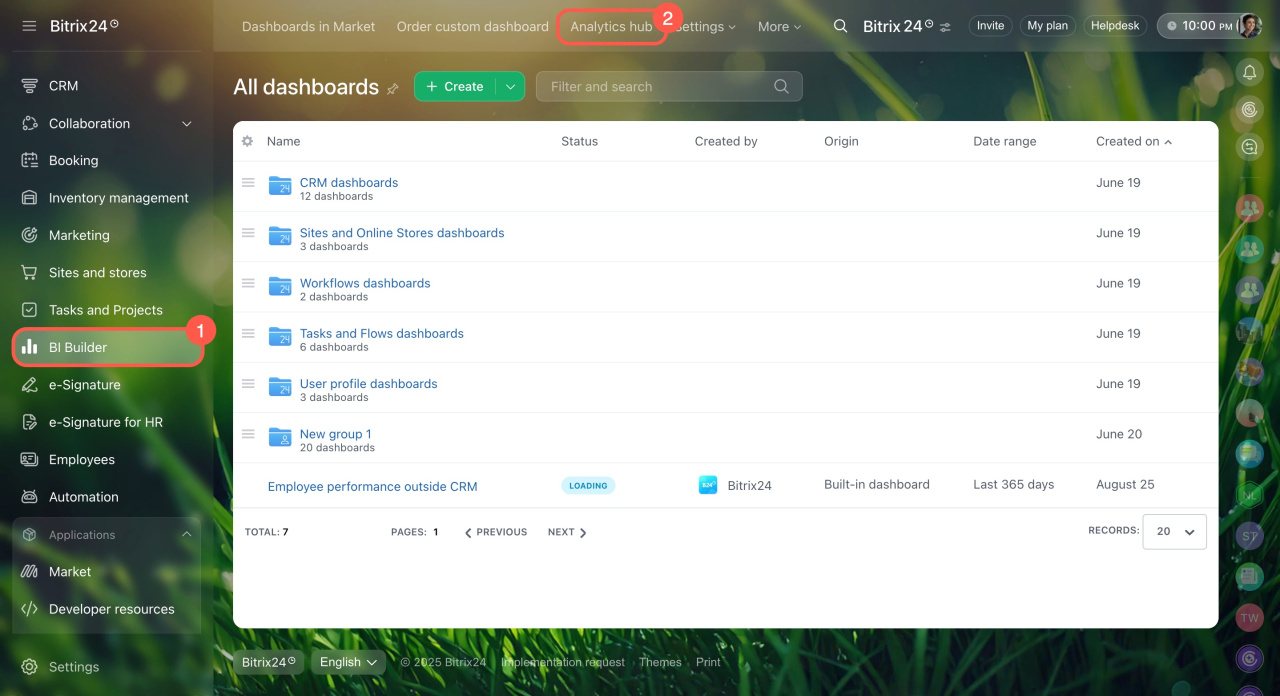Viewport: 1280px width, 696px height.
Task: Click the green Create button
Action: (455, 87)
